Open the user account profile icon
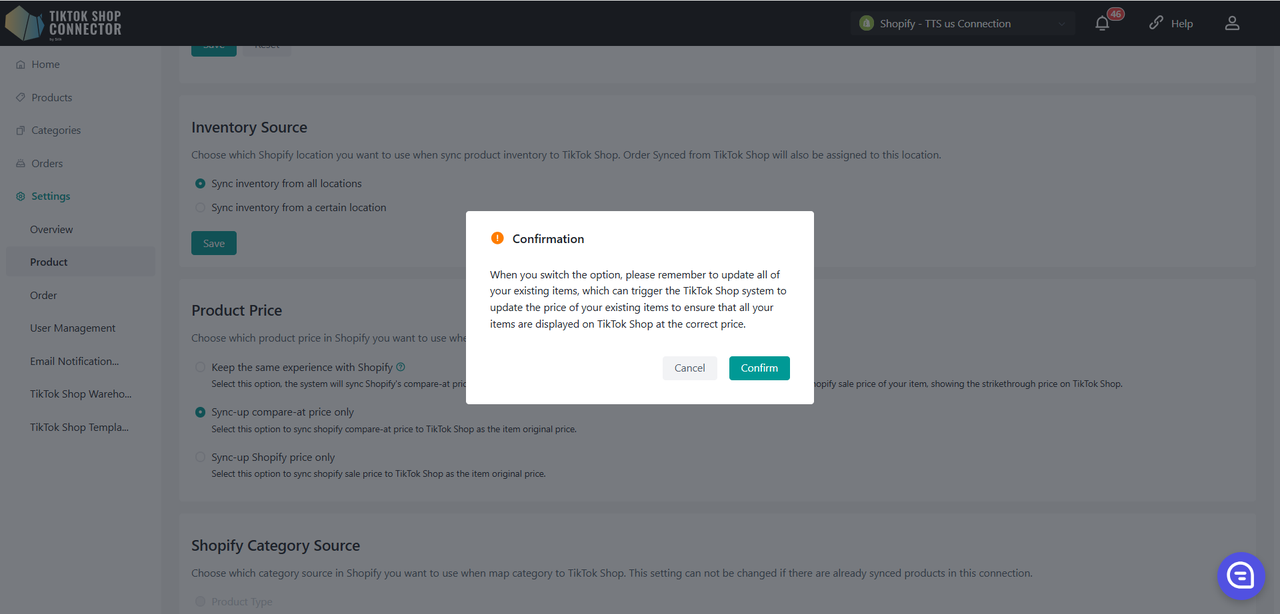The image size is (1280, 614). [x=1232, y=23]
